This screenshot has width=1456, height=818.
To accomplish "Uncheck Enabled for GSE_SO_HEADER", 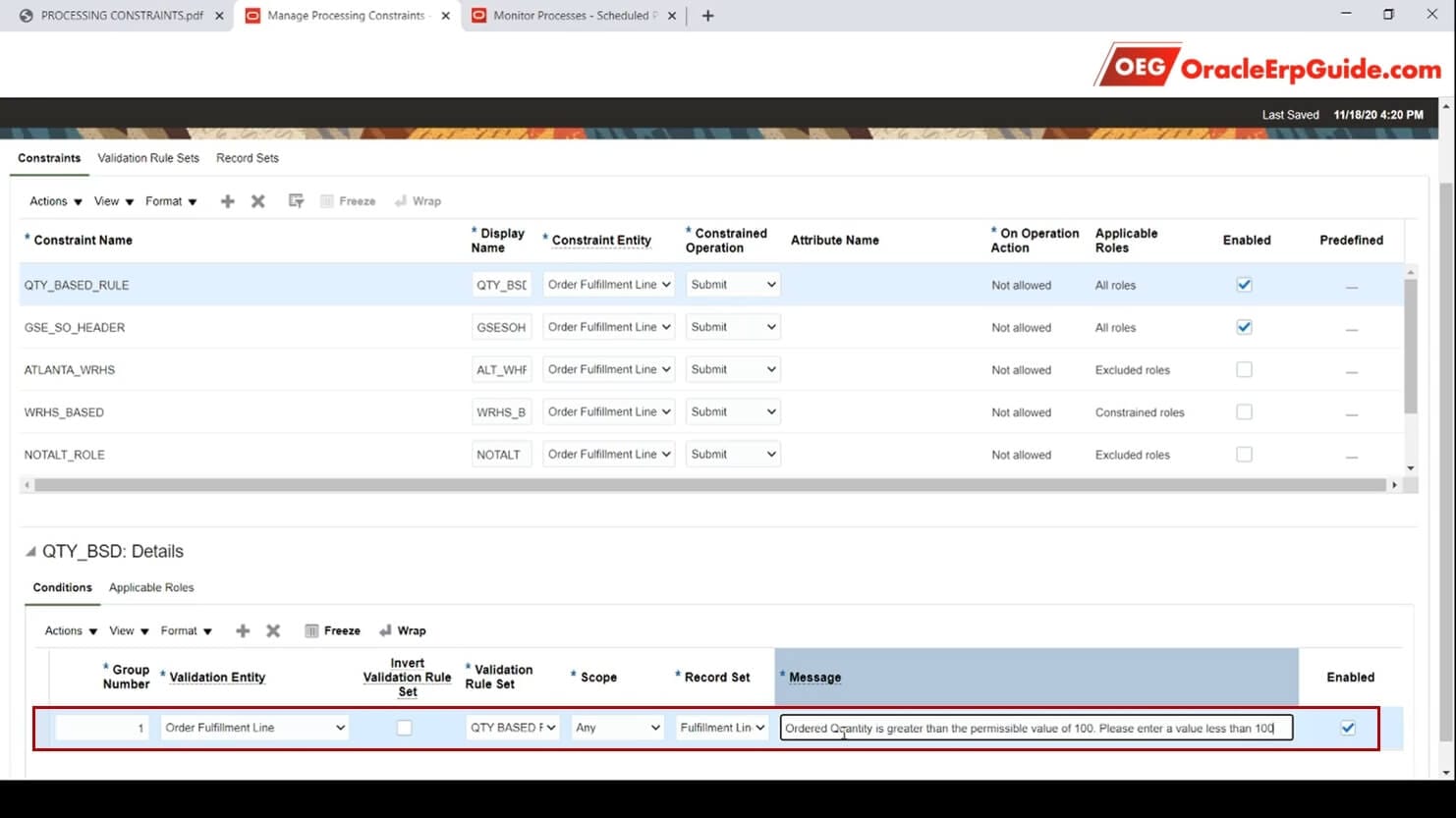I will pos(1244,327).
